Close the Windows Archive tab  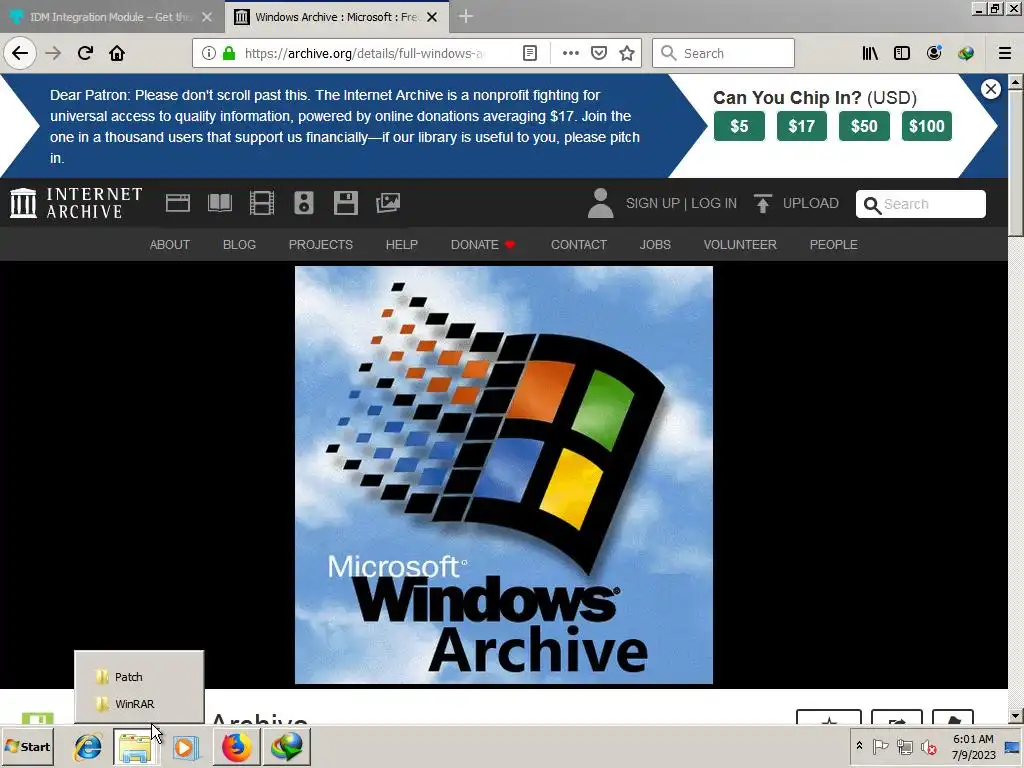(432, 18)
